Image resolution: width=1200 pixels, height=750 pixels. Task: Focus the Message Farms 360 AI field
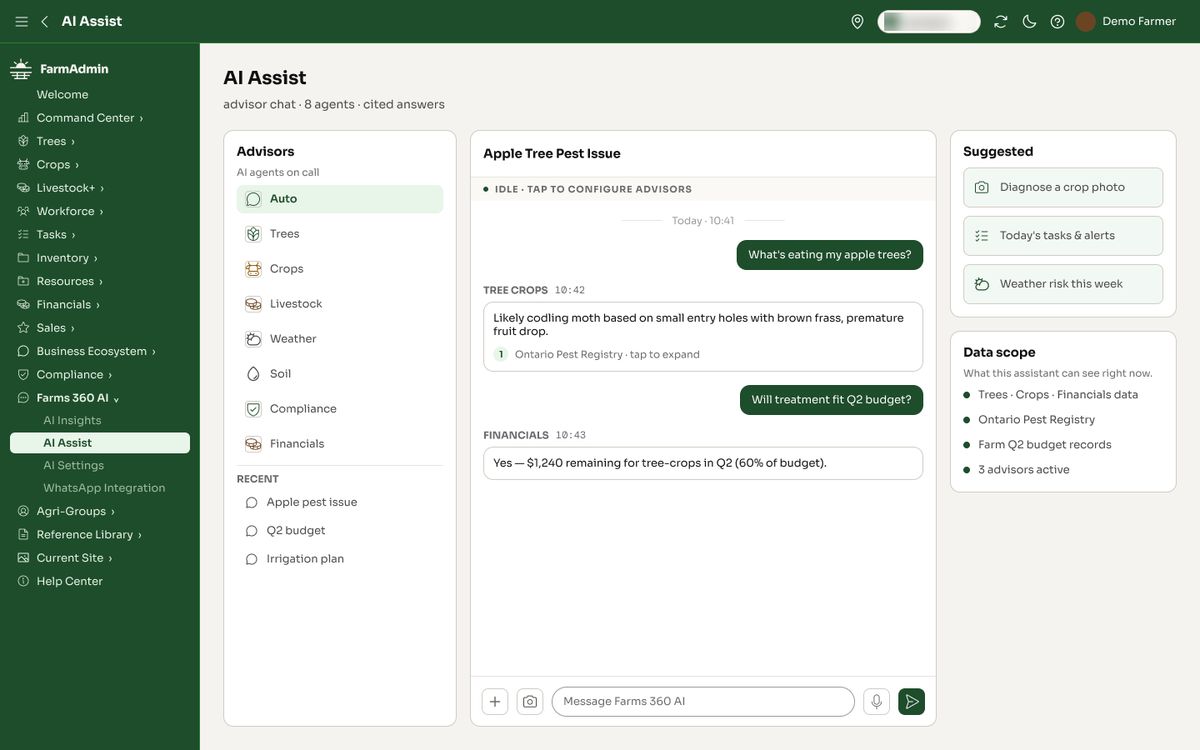pyautogui.click(x=703, y=702)
